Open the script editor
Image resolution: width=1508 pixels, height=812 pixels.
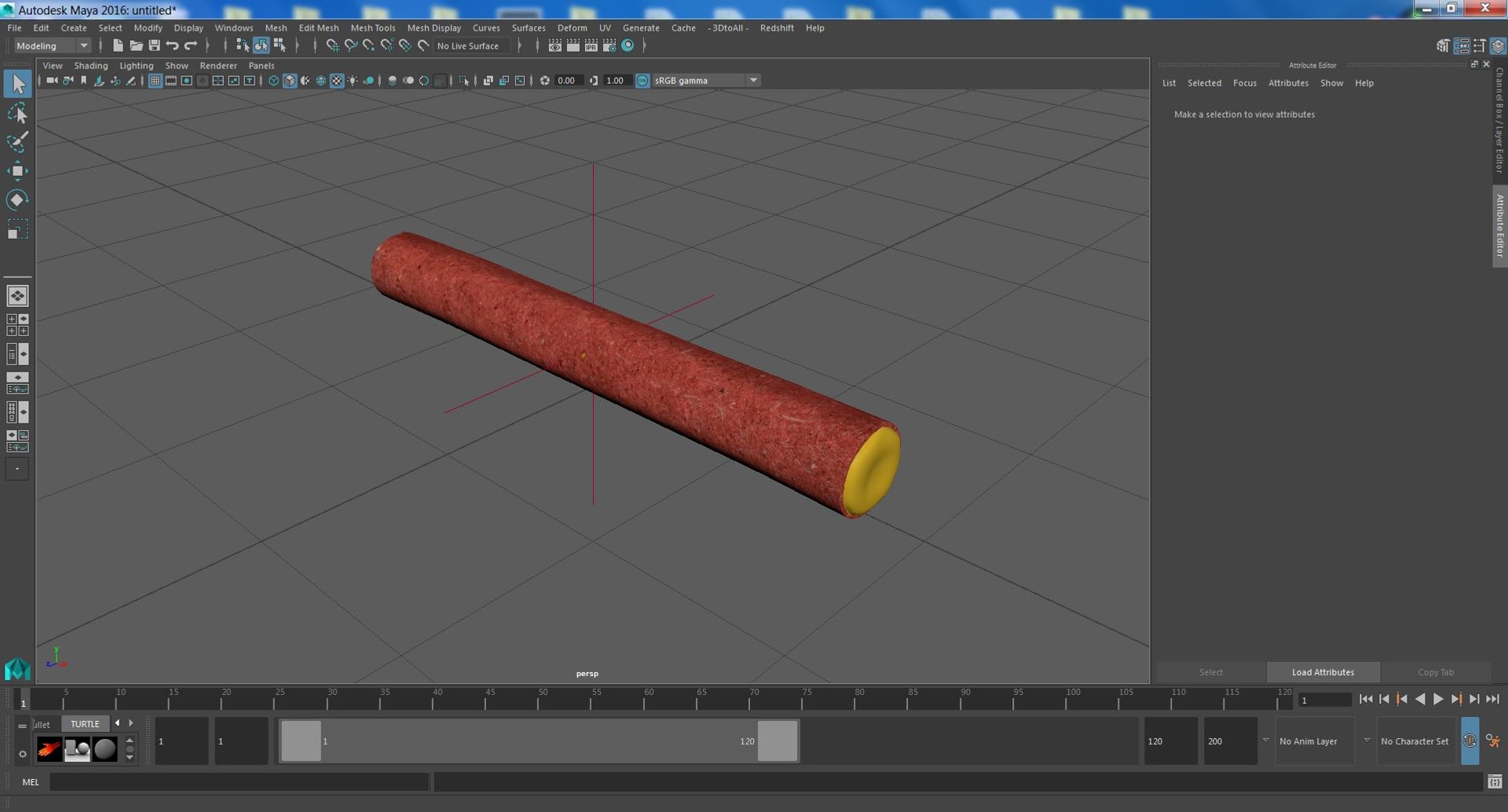click(1495, 781)
